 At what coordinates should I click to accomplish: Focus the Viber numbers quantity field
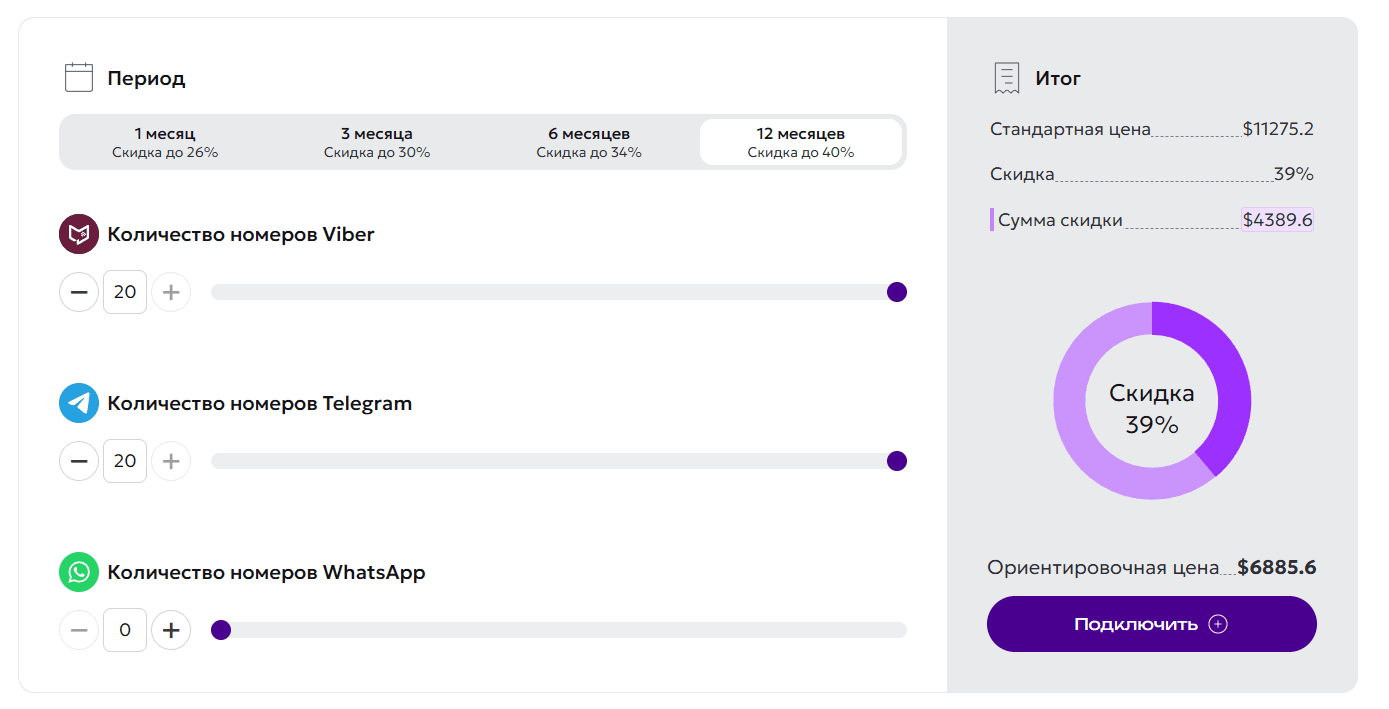[125, 292]
